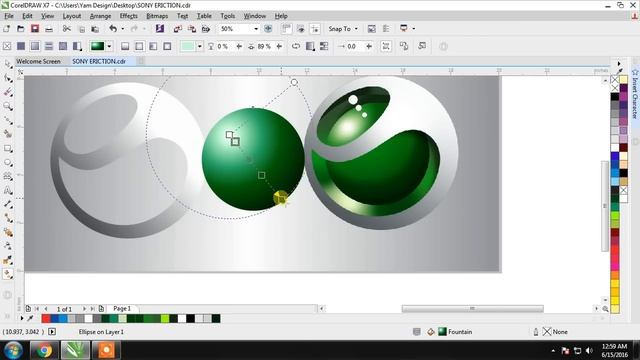Toggle Show Grid in the toolbar
The height and width of the screenshot is (360, 640).
(301, 29)
